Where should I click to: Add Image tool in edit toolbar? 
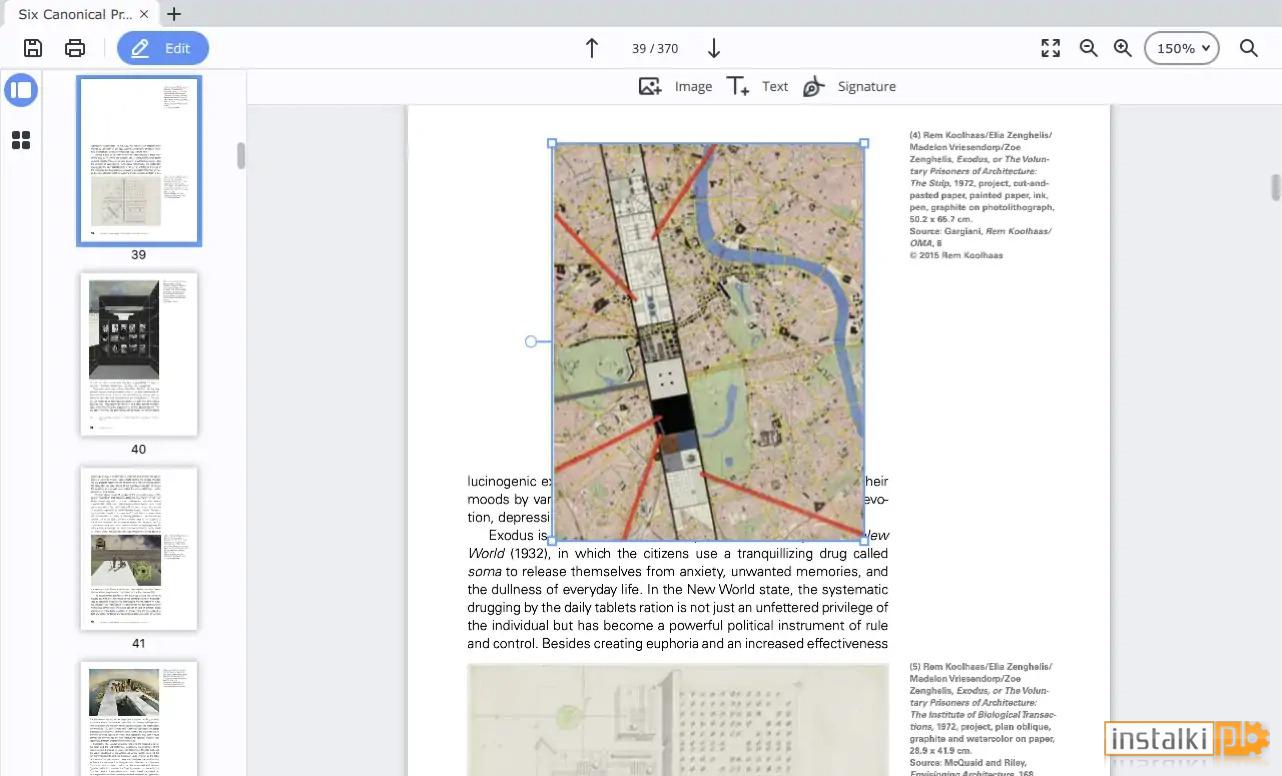pyautogui.click(x=675, y=87)
